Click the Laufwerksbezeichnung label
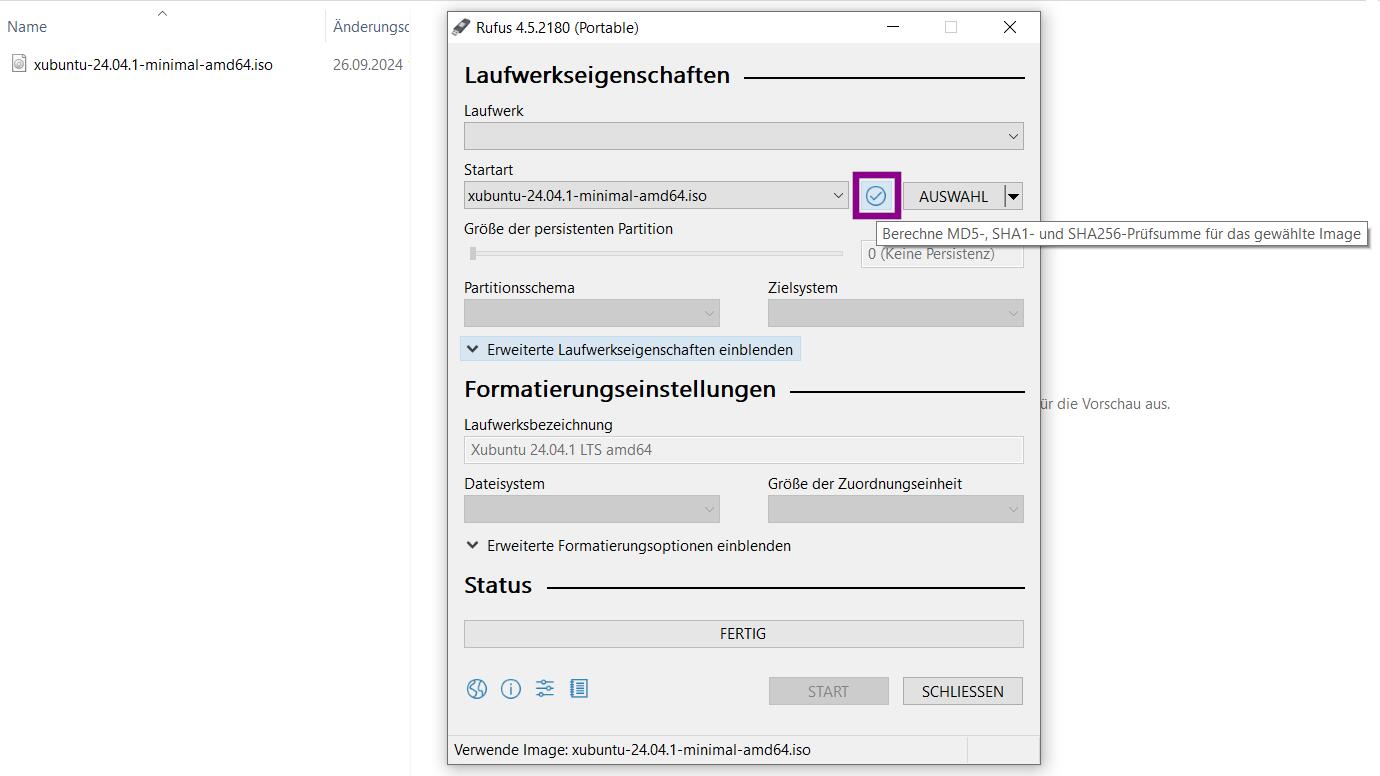This screenshot has width=1380, height=776. pos(538,425)
